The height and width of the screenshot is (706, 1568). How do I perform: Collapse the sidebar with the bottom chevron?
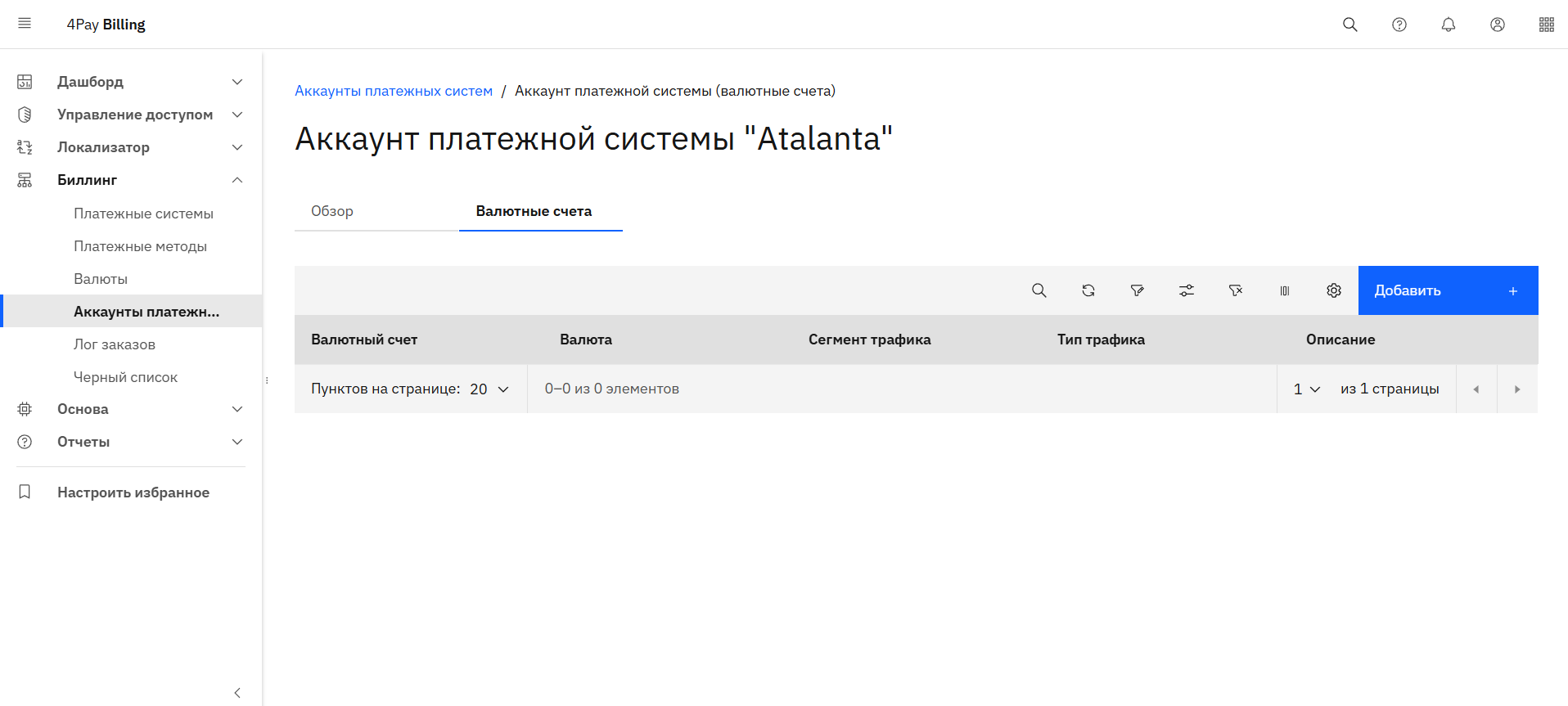237,693
